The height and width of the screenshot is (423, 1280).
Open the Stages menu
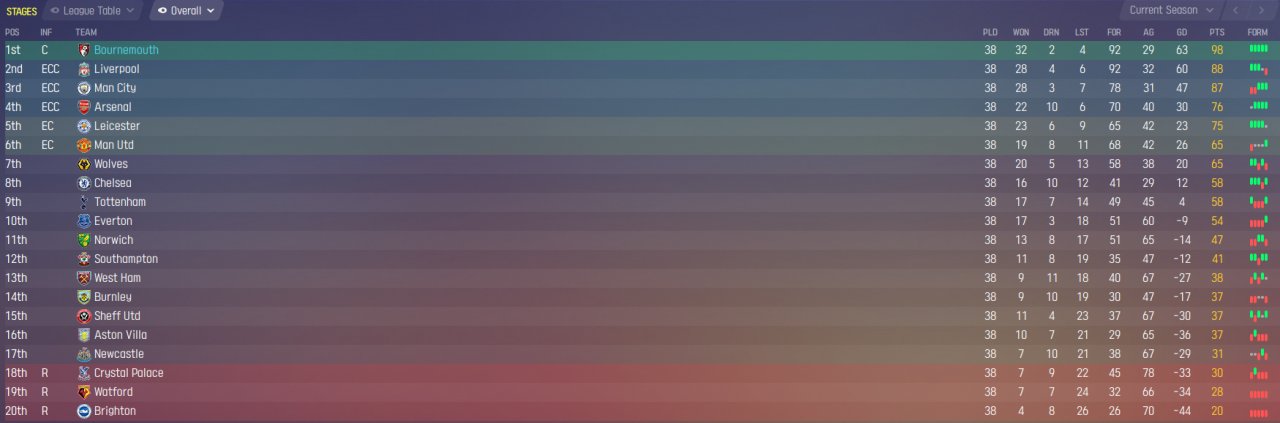(x=22, y=11)
